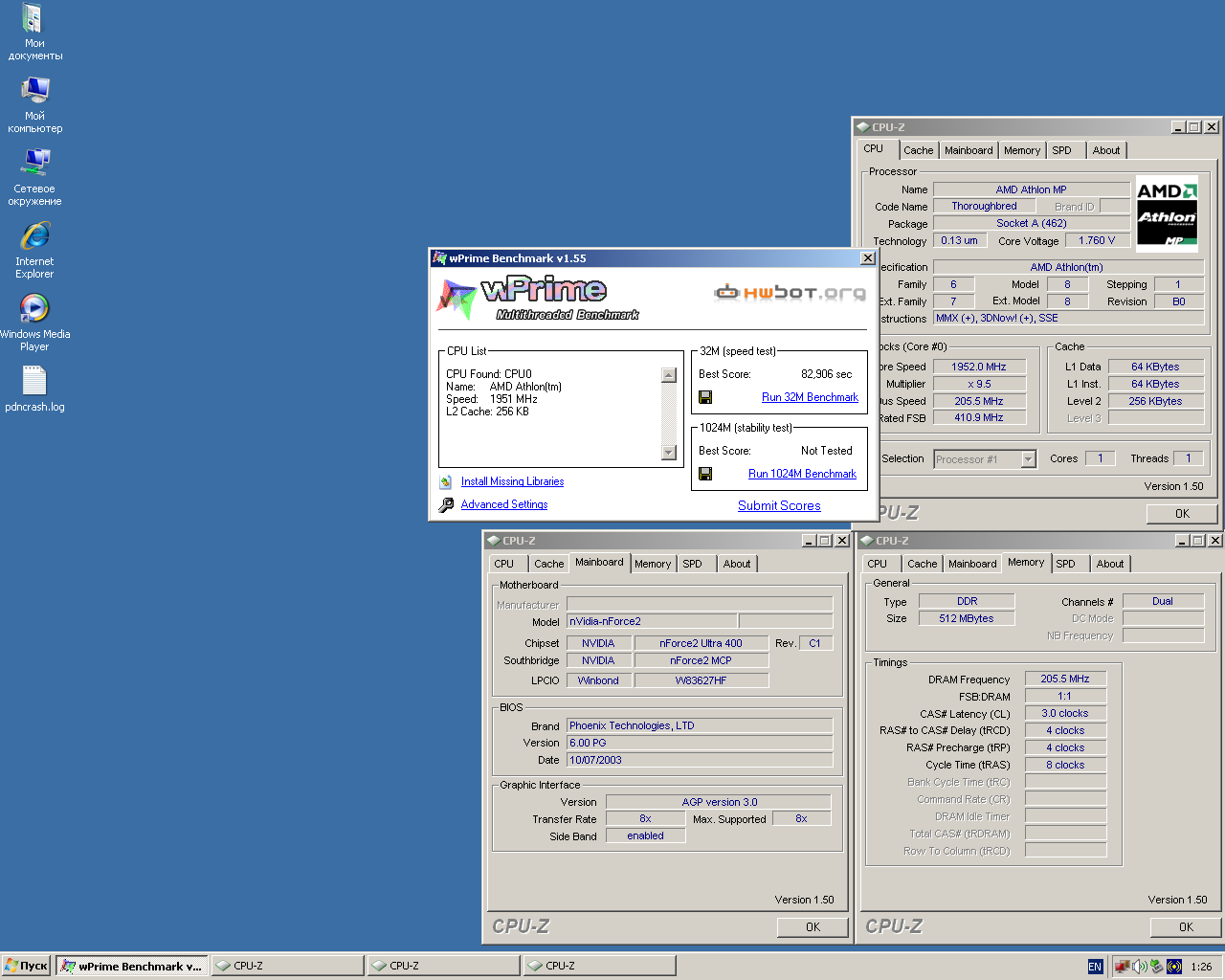Click the Multiplier x 9.5 value
Screen dimensions: 1225x980
pyautogui.click(x=979, y=384)
